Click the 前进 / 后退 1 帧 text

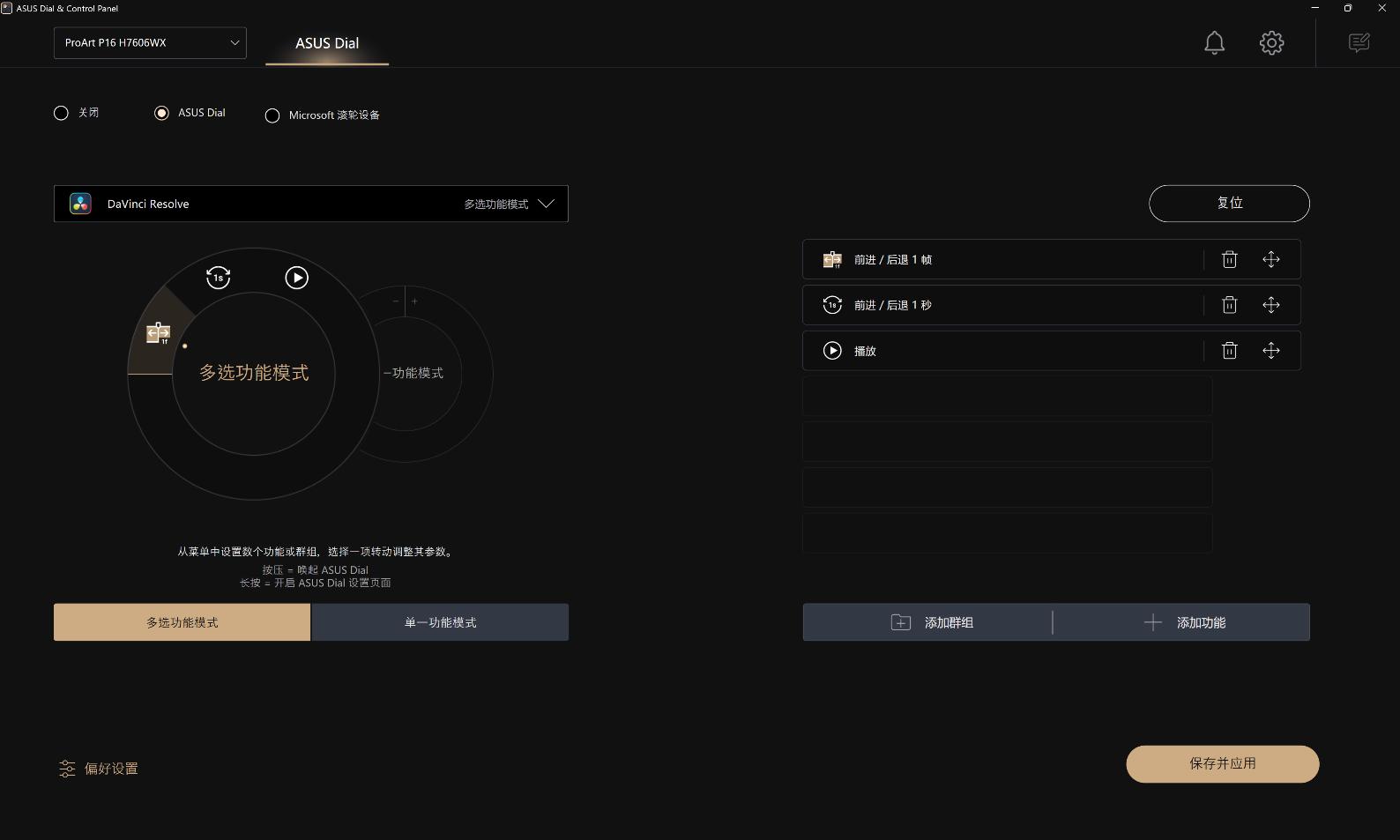(893, 260)
